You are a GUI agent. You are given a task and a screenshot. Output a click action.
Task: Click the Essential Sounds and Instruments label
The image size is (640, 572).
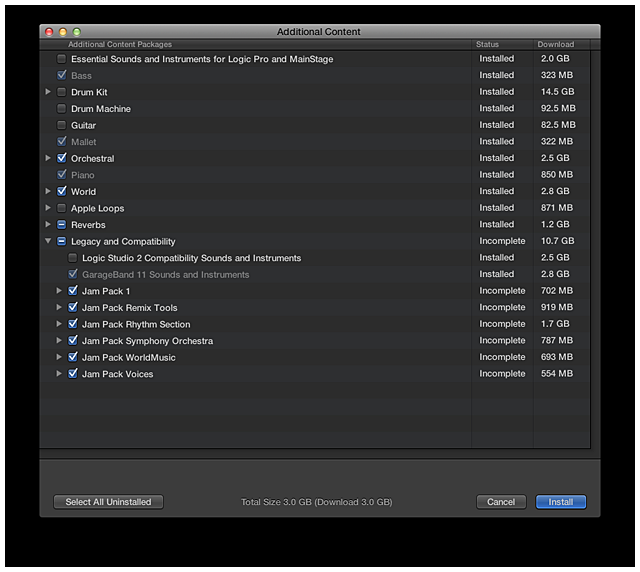click(x=202, y=59)
